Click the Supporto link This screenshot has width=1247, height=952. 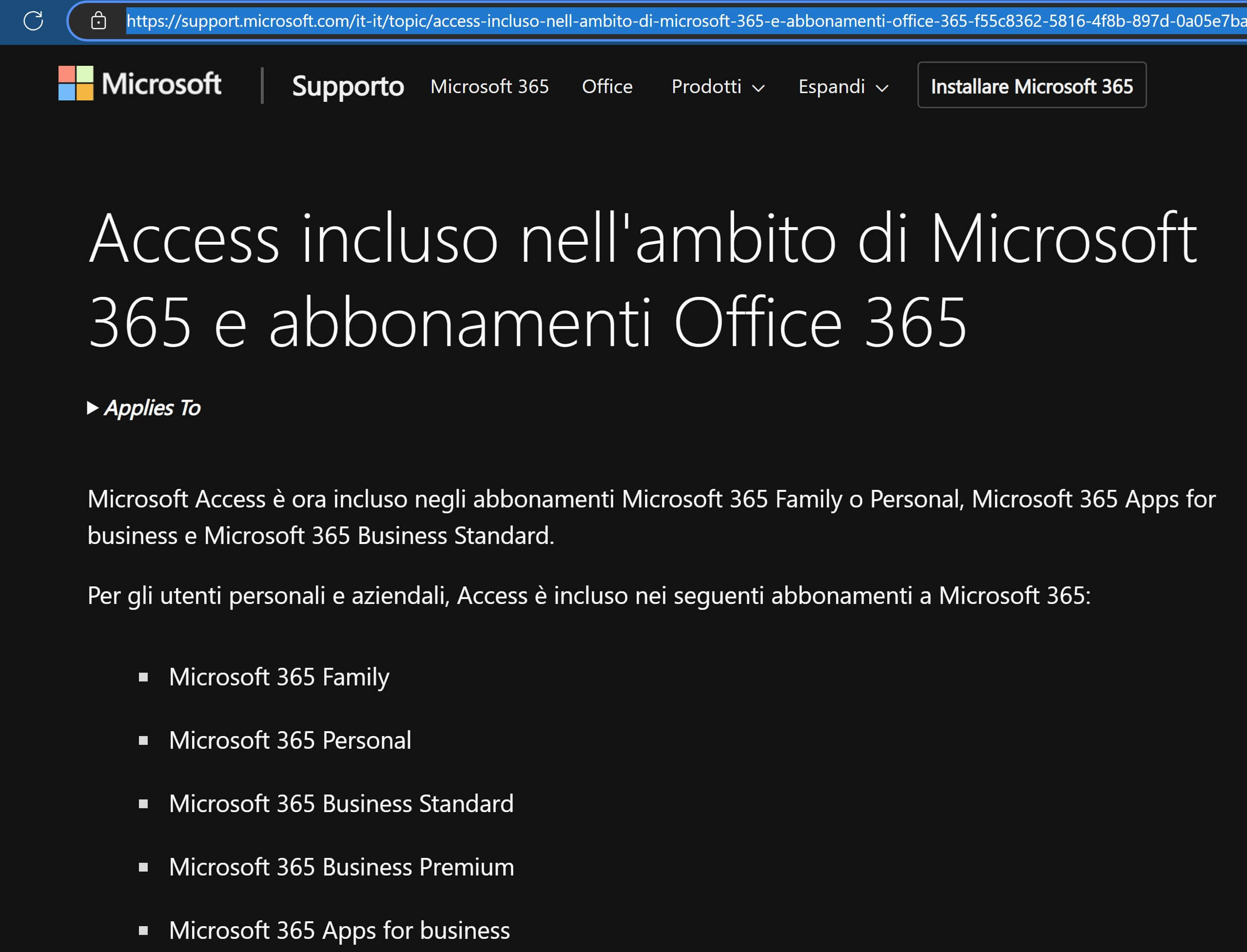pyautogui.click(x=348, y=86)
